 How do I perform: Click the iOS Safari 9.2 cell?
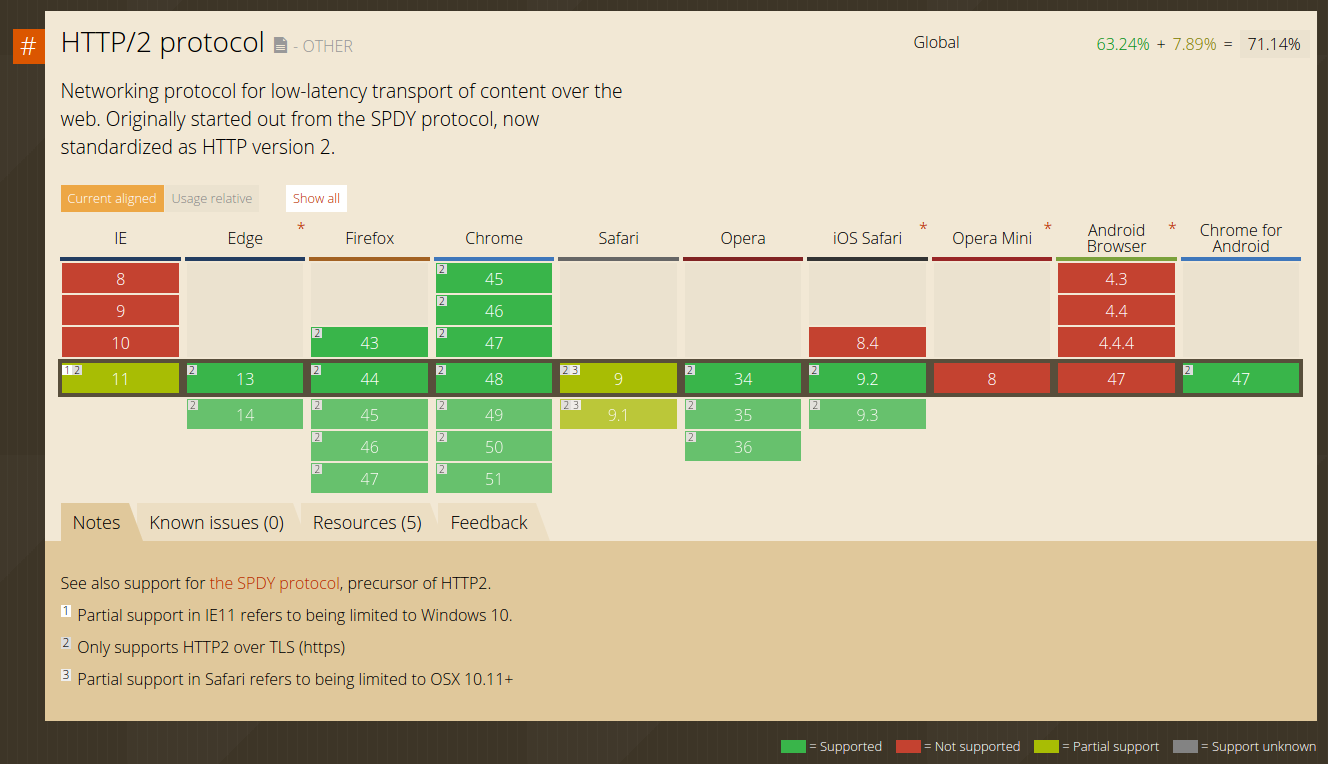pos(867,379)
